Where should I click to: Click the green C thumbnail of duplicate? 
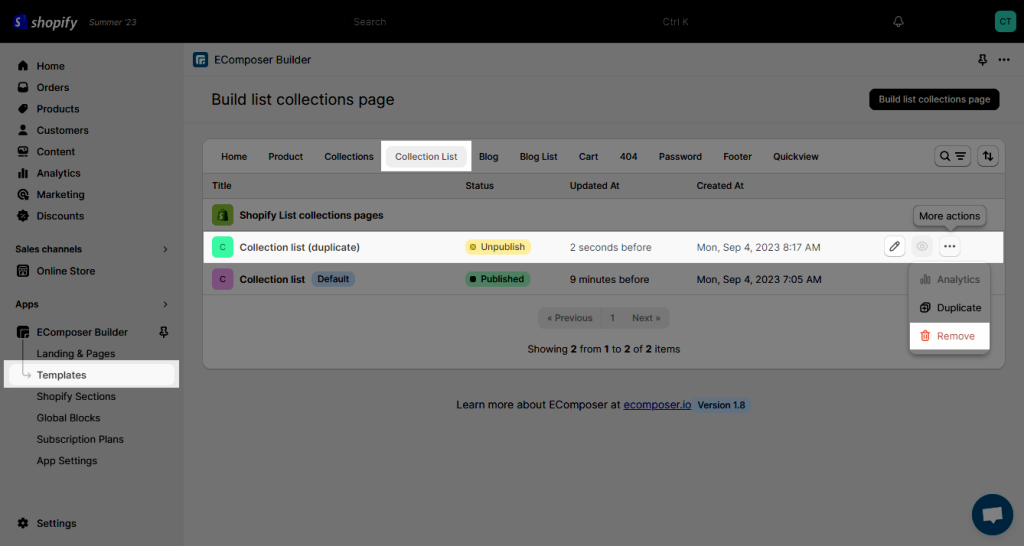click(x=223, y=247)
